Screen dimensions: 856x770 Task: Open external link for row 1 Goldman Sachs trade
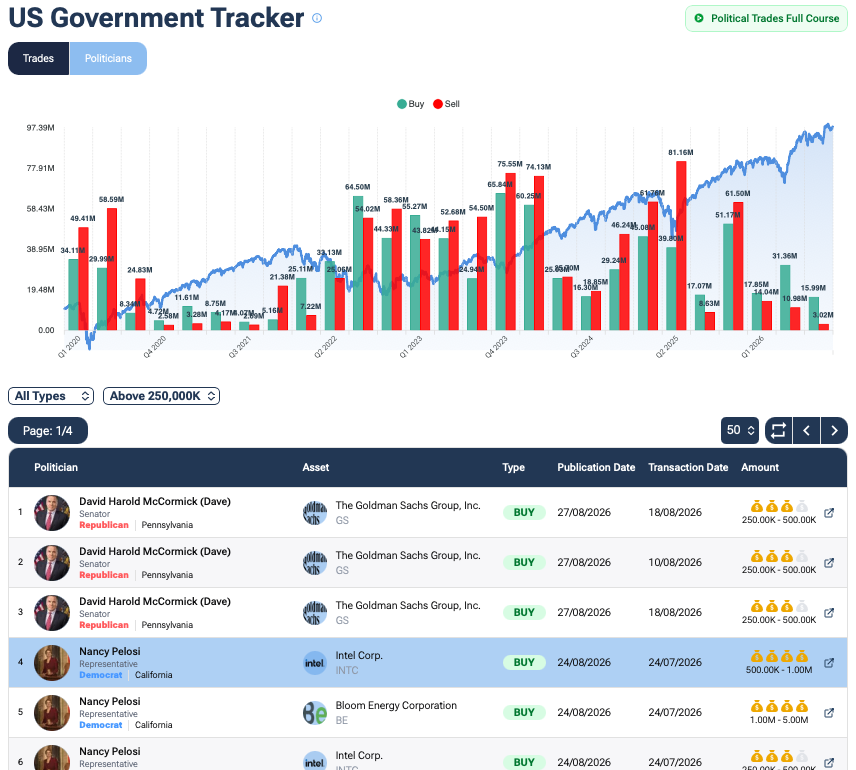coord(829,513)
